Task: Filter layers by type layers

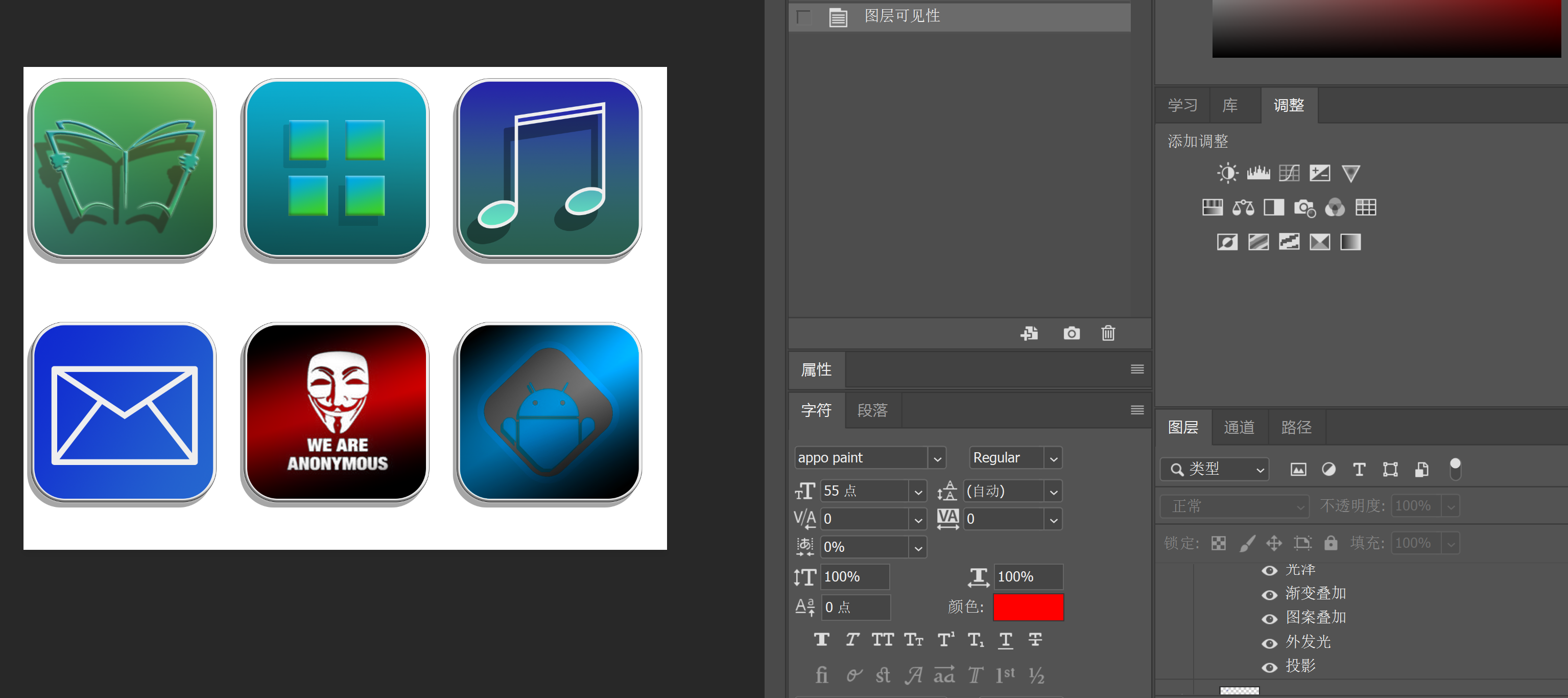Action: pos(1359,469)
